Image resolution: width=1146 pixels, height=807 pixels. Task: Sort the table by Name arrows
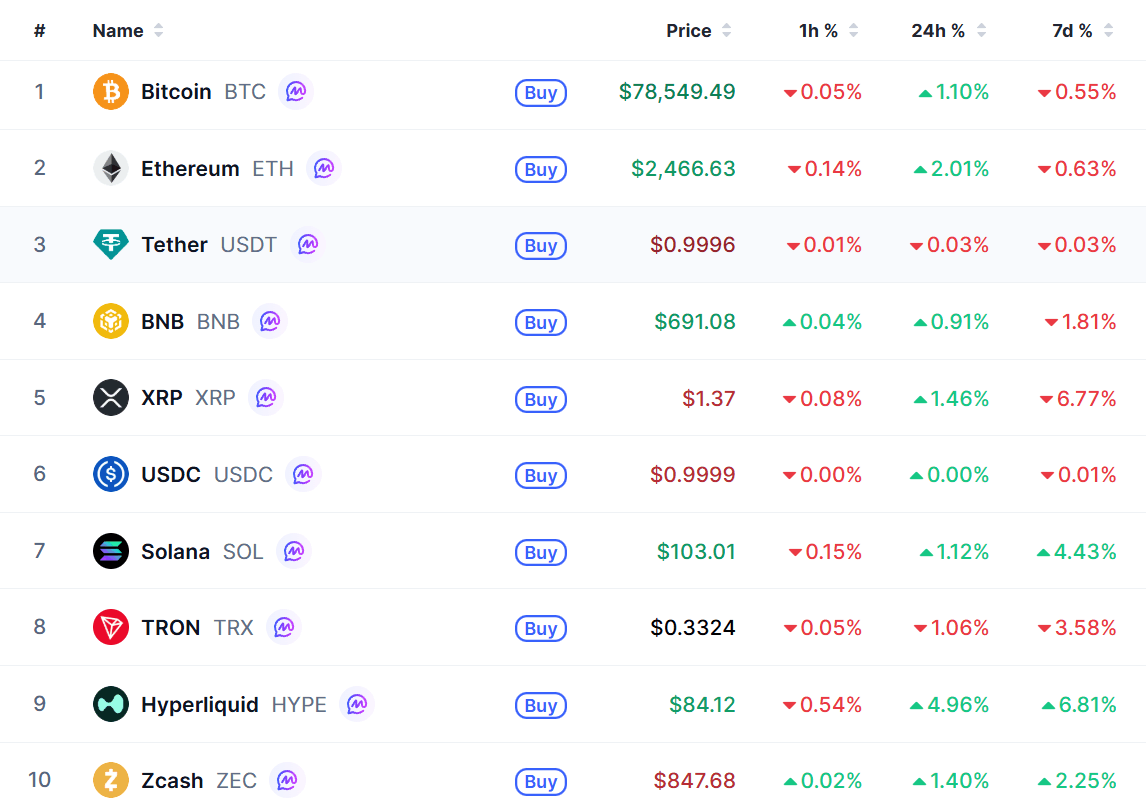click(159, 31)
